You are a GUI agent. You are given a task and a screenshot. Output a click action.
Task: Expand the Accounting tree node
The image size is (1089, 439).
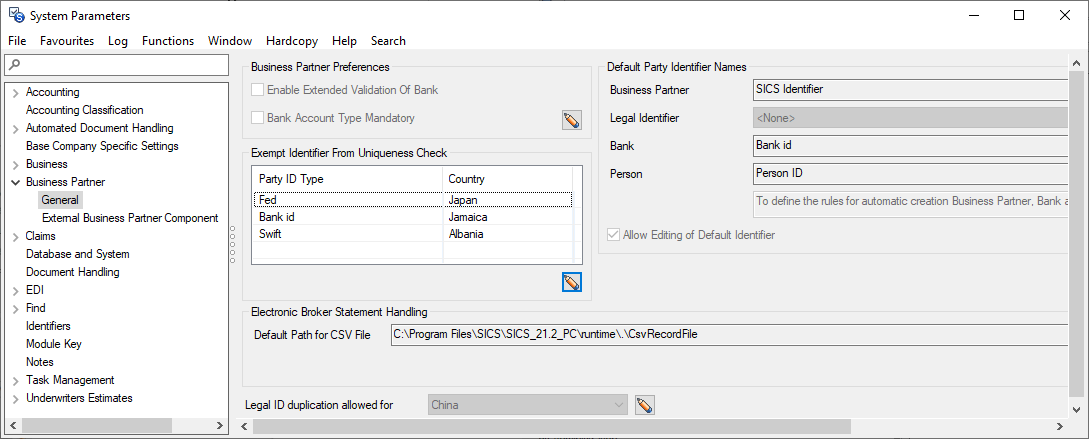click(15, 92)
